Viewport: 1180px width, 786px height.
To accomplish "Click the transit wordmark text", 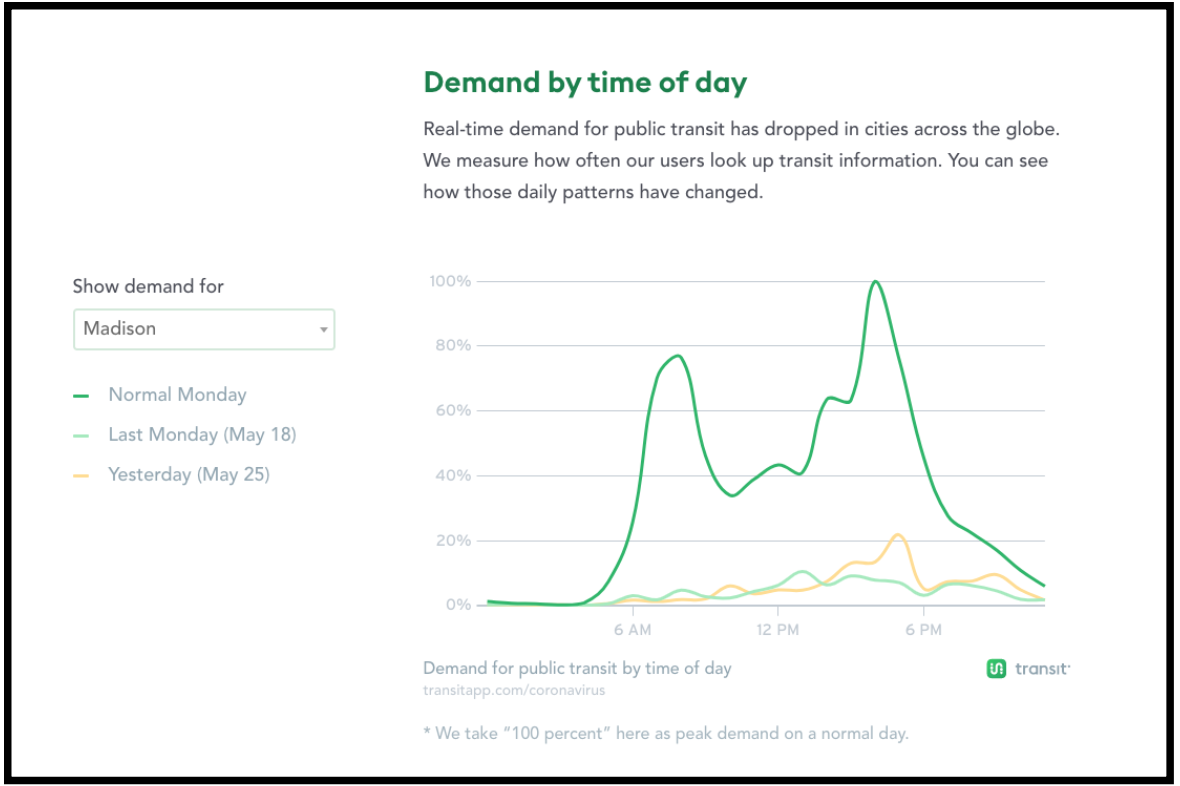I will click(x=1042, y=669).
